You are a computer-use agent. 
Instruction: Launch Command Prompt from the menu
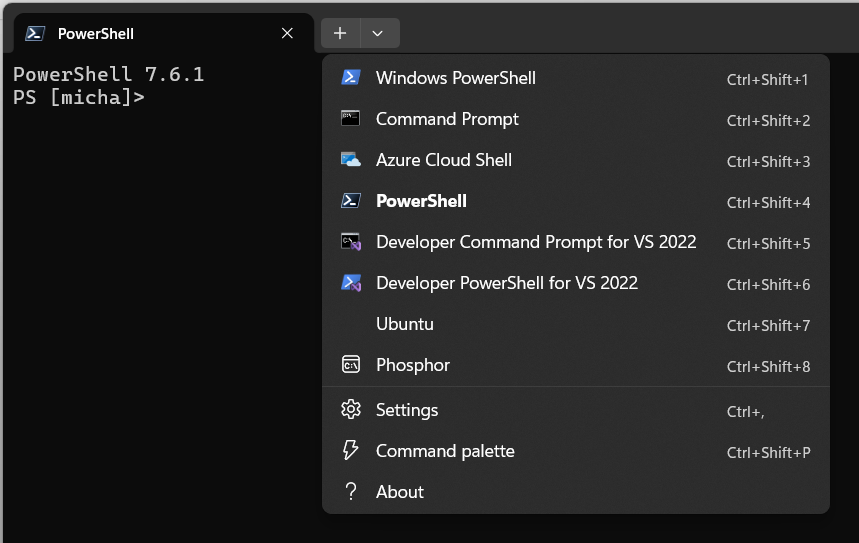click(x=576, y=119)
